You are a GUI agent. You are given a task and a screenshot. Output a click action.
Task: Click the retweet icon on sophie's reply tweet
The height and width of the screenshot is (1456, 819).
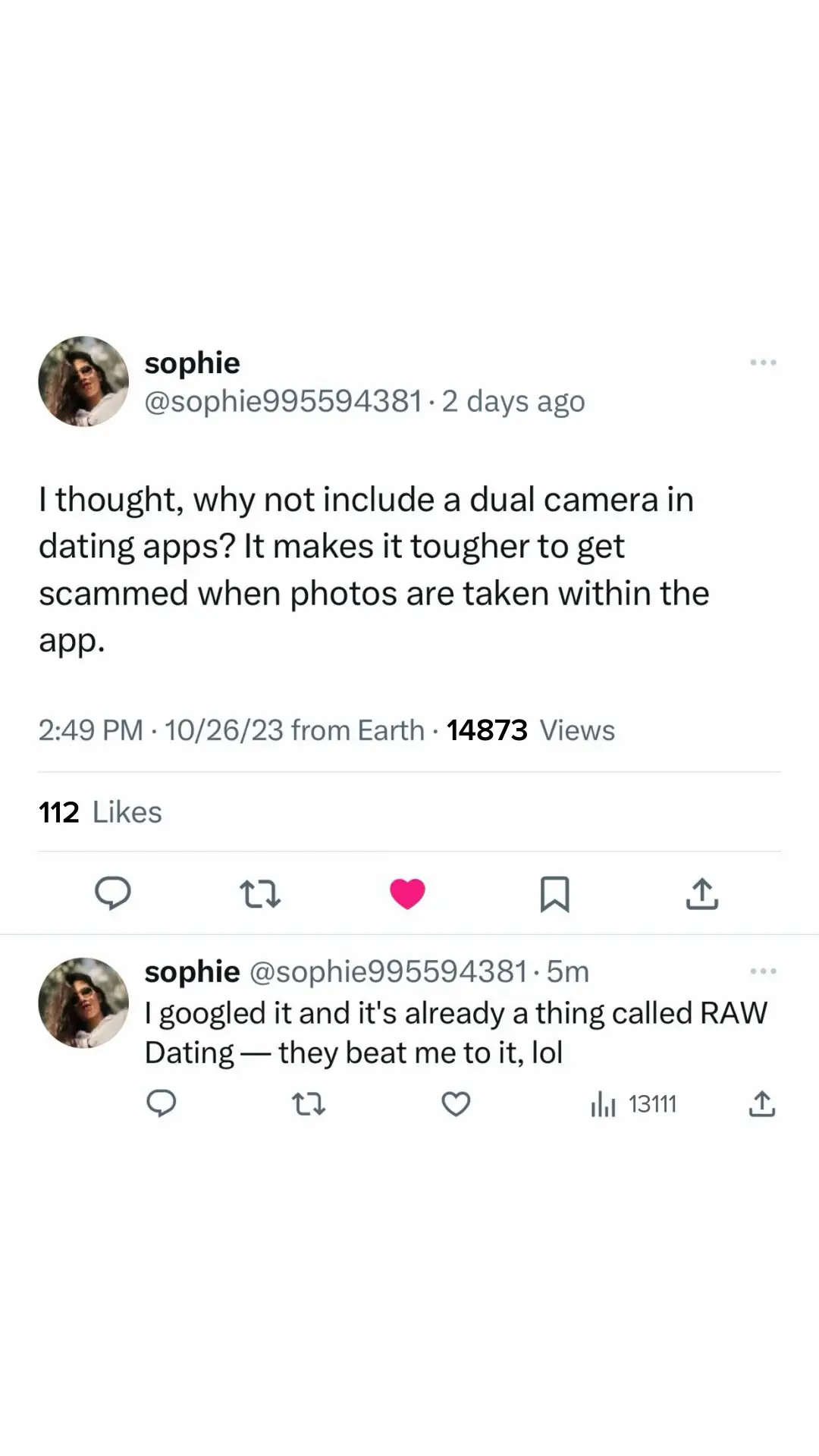click(309, 1104)
